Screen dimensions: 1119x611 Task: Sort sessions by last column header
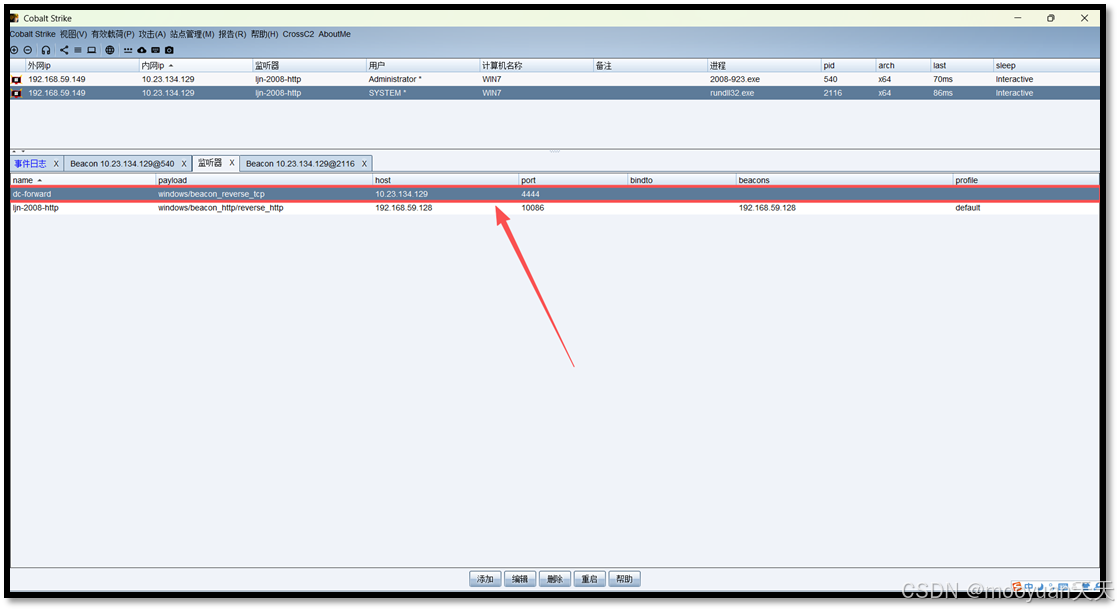pos(961,66)
